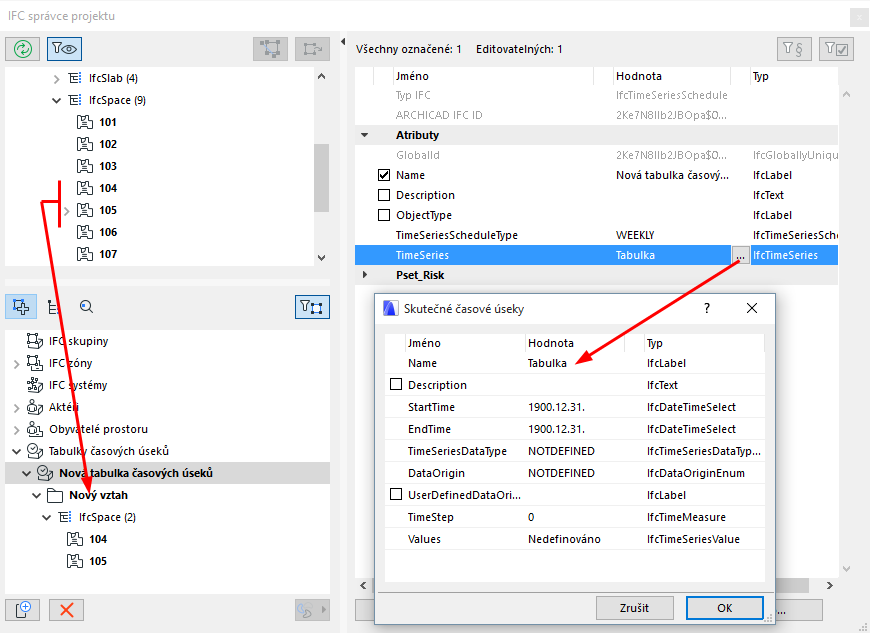870x633 pixels.
Task: Collapse Nová tabulka časových úseků node
Action: click(26, 473)
